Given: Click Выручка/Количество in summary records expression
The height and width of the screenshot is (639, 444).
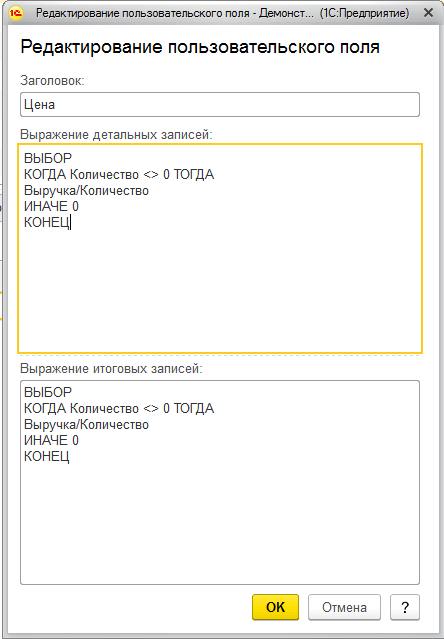Looking at the screenshot, I should 86,424.
